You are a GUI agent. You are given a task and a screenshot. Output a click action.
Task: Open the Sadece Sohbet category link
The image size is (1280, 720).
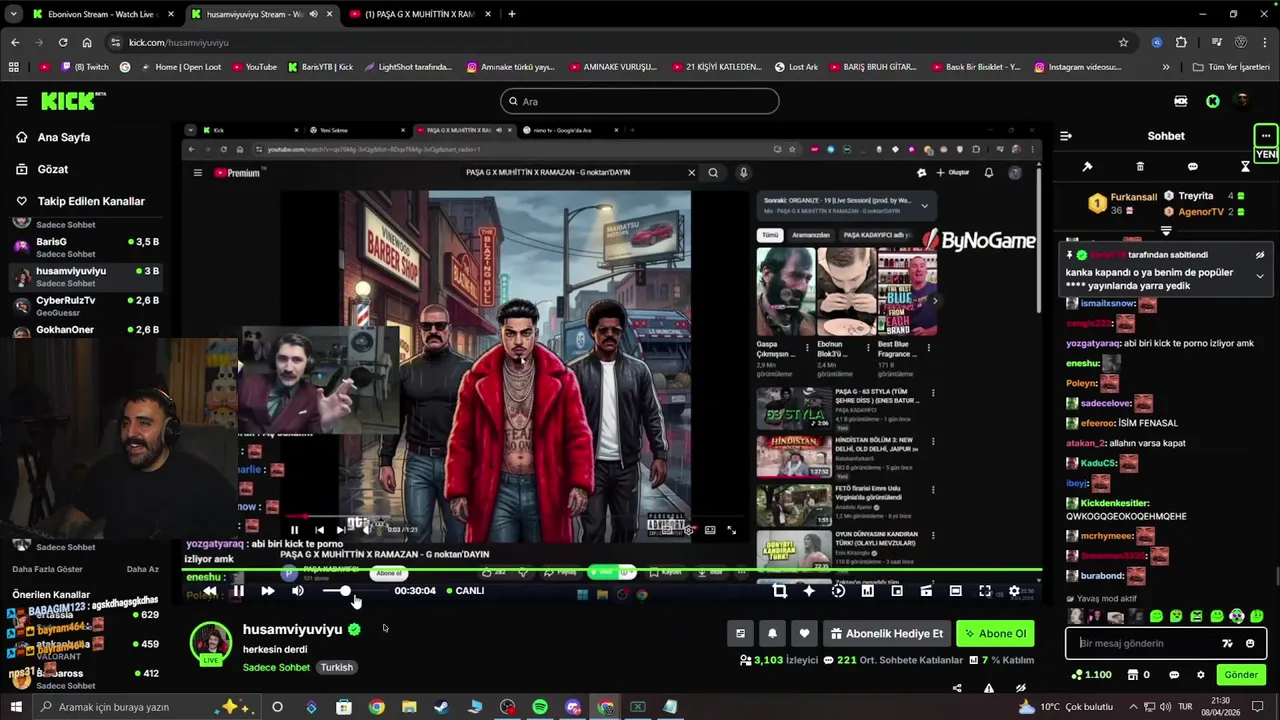click(x=276, y=667)
